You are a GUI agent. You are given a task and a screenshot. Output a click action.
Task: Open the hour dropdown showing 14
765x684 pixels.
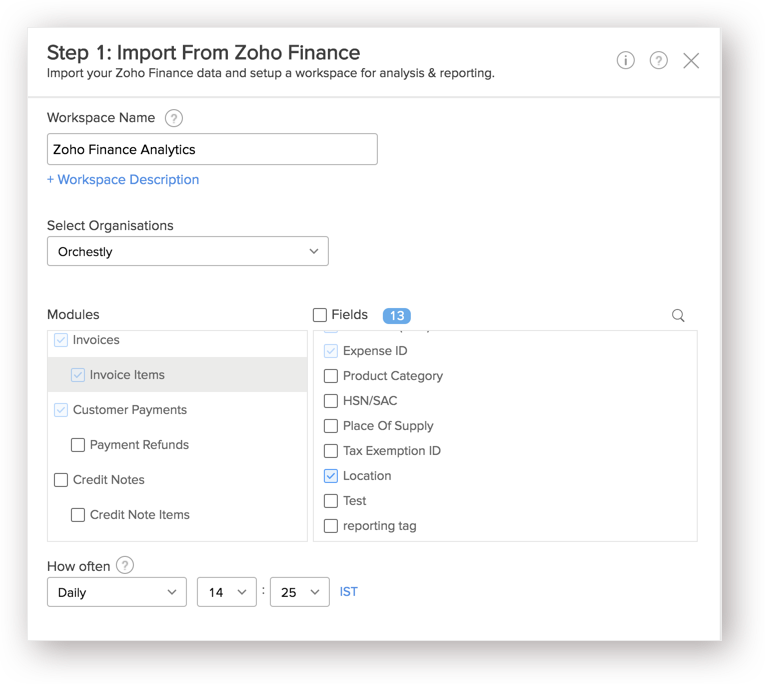(227, 592)
